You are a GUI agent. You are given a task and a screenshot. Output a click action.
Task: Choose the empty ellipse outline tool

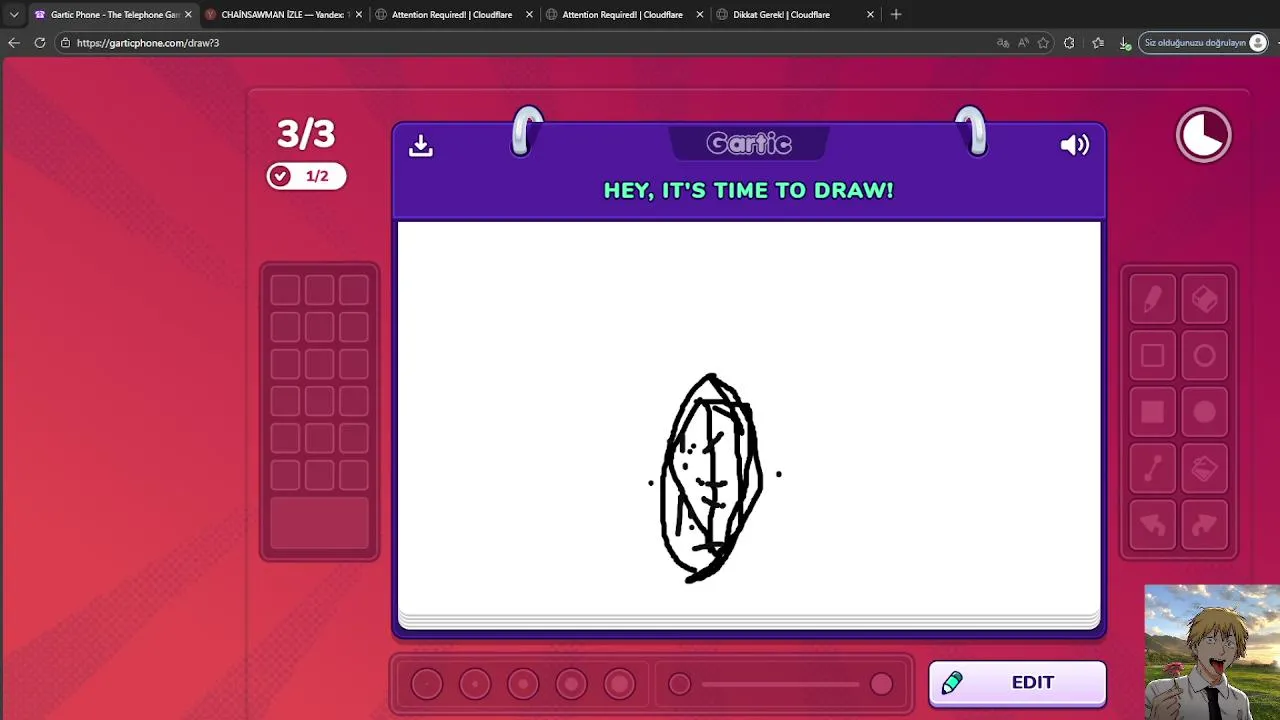[x=1205, y=356]
